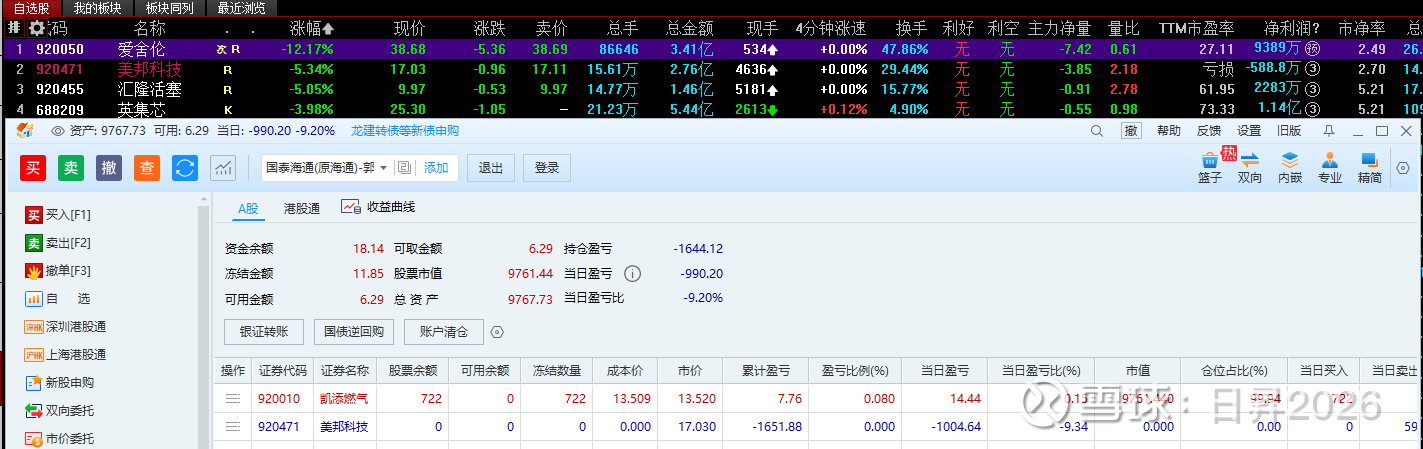Image resolution: width=1423 pixels, height=449 pixels.
Task: Click the 换手 column header in watchlist
Action: [x=910, y=28]
